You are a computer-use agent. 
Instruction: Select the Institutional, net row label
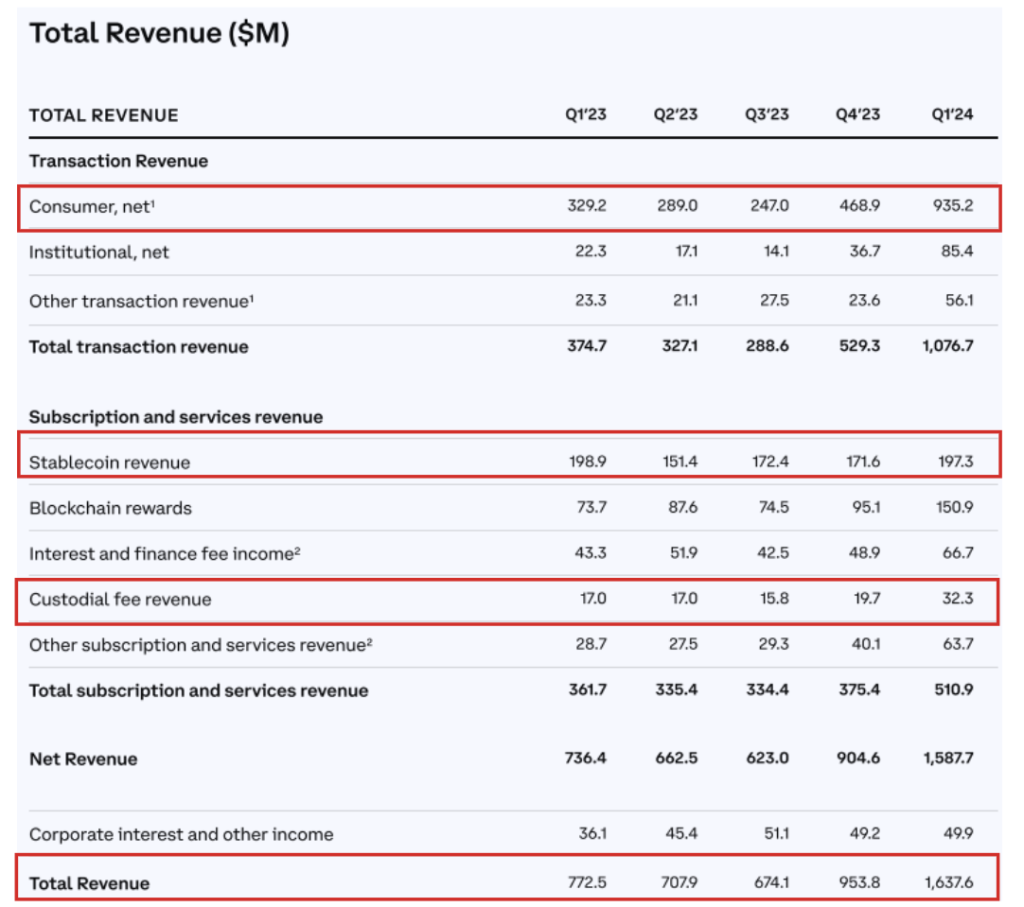[x=99, y=253]
